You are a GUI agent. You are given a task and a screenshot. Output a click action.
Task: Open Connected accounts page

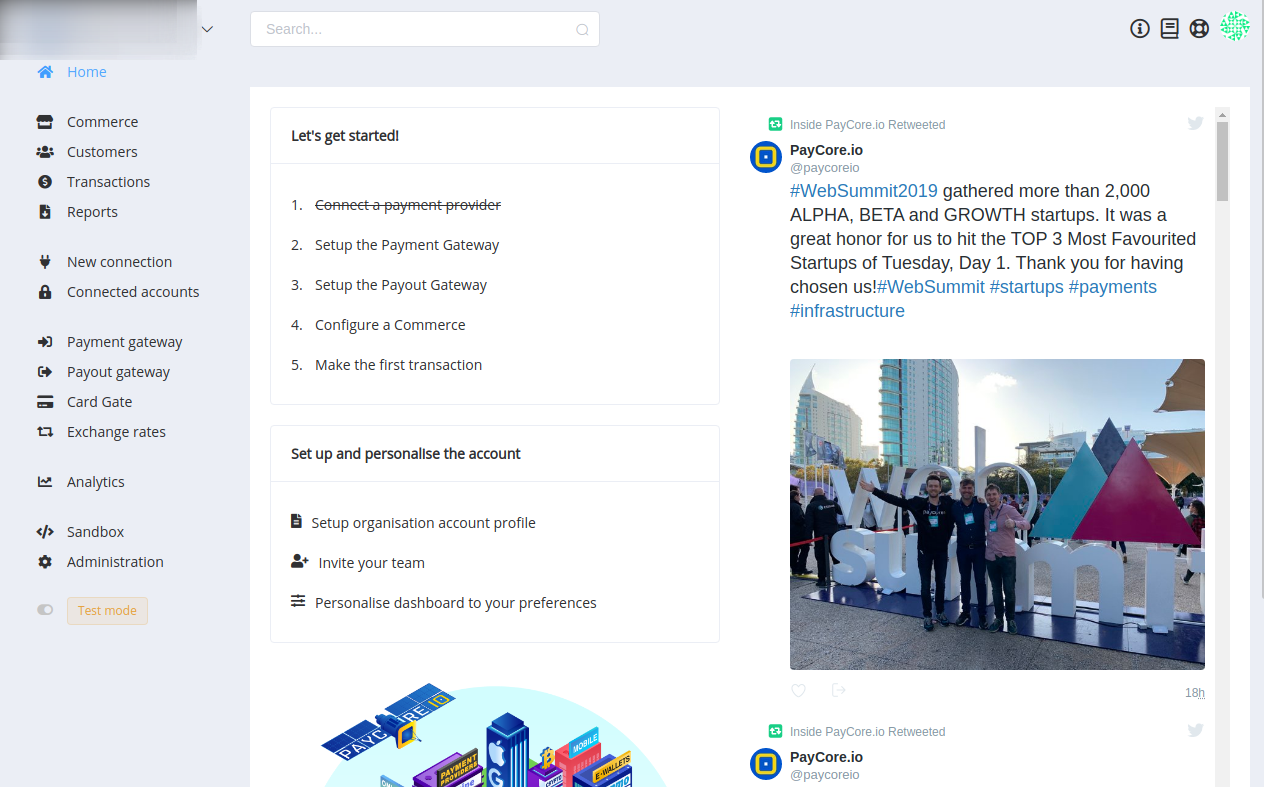133,292
